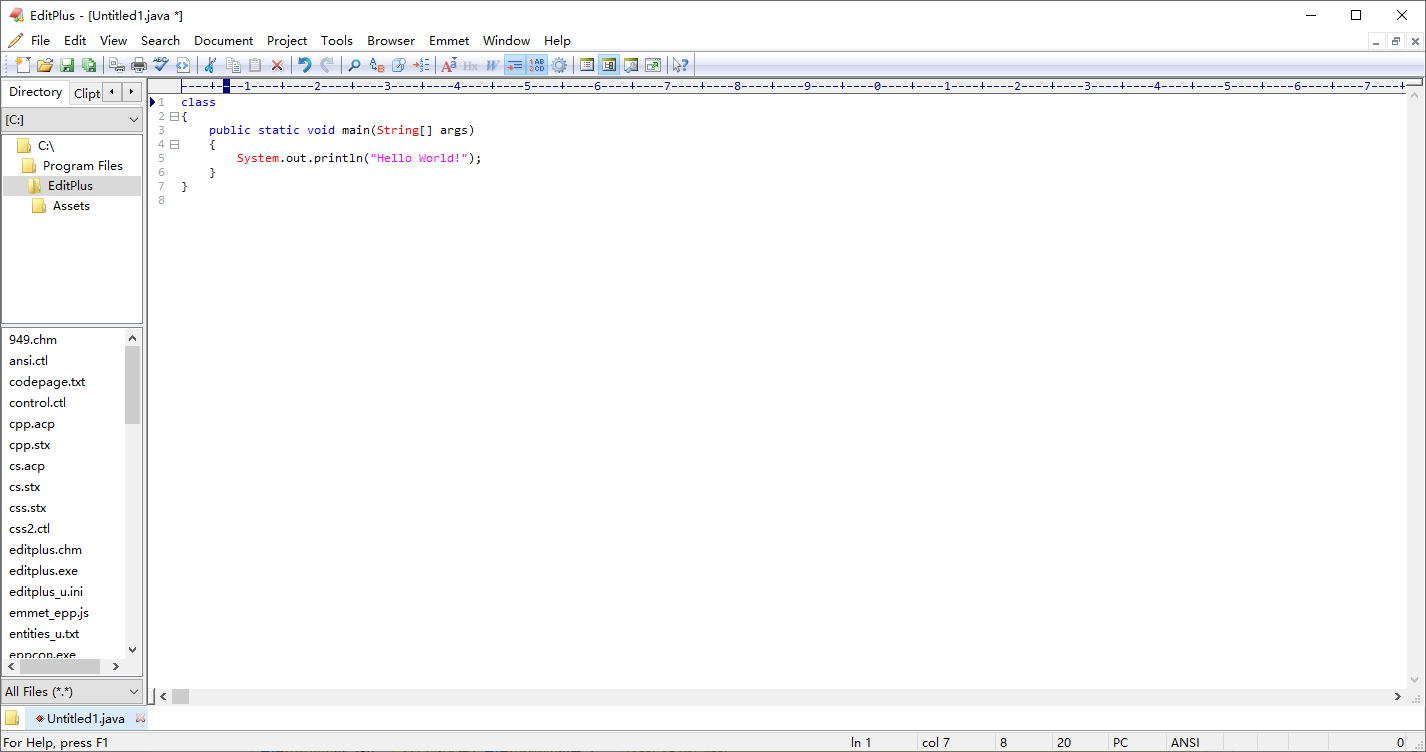The width and height of the screenshot is (1426, 752).
Task: Select the Program Files folder
Action: click(x=82, y=166)
